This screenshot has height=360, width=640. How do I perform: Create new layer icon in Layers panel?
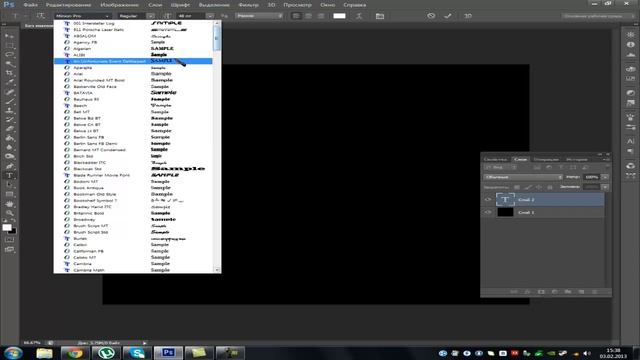pos(581,292)
